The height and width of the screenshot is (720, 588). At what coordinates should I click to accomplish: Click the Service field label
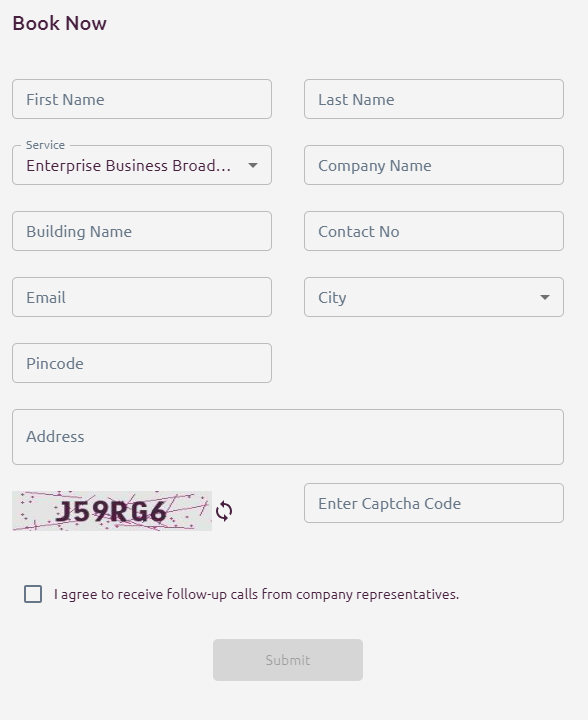pos(45,145)
